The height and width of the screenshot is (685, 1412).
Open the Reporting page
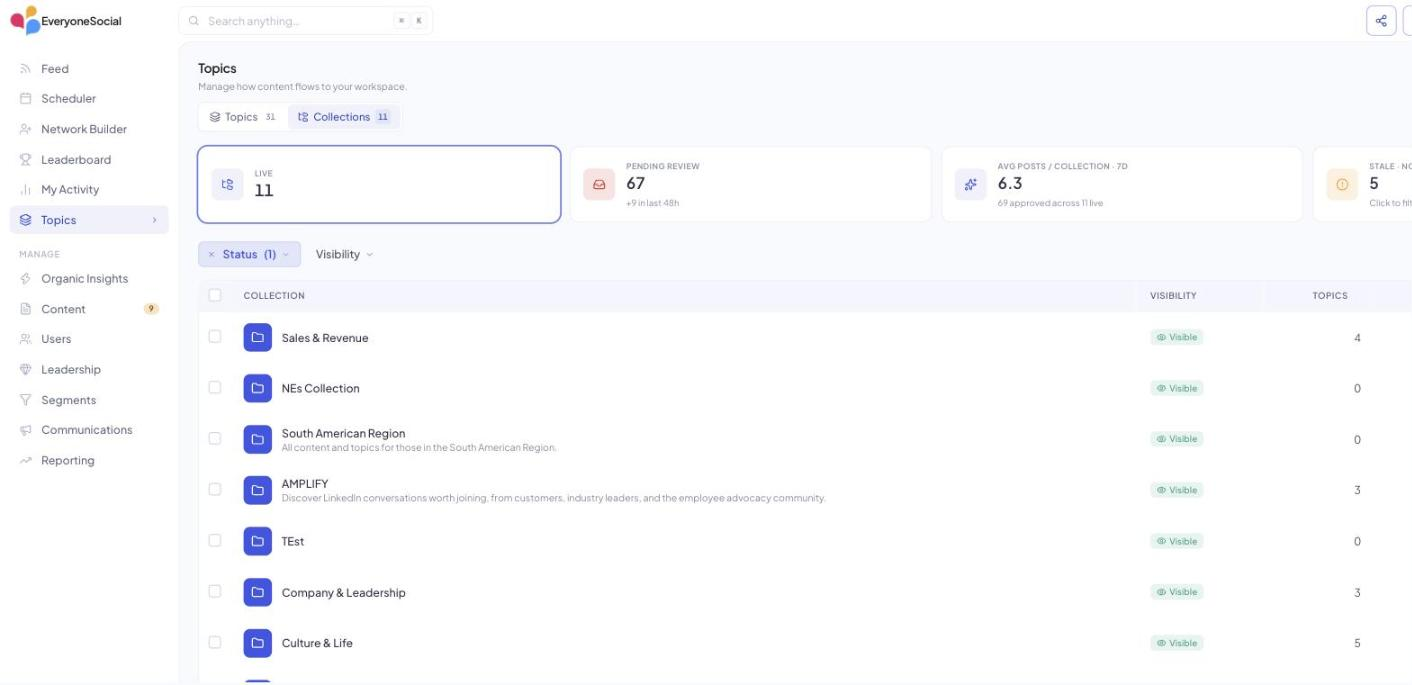(68, 461)
